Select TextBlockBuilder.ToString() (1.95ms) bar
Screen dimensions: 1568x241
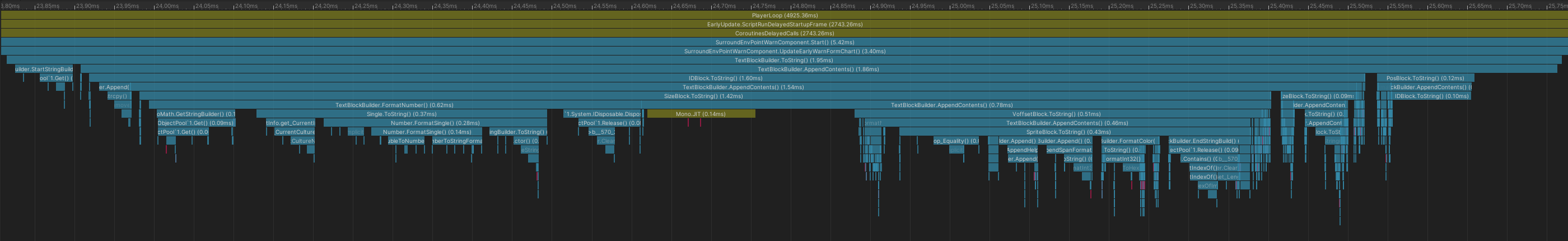pyautogui.click(x=784, y=61)
